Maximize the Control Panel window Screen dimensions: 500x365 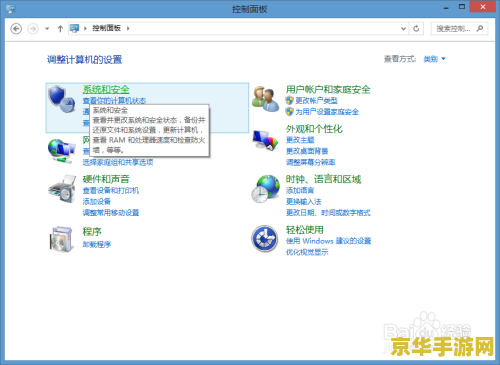click(462, 7)
